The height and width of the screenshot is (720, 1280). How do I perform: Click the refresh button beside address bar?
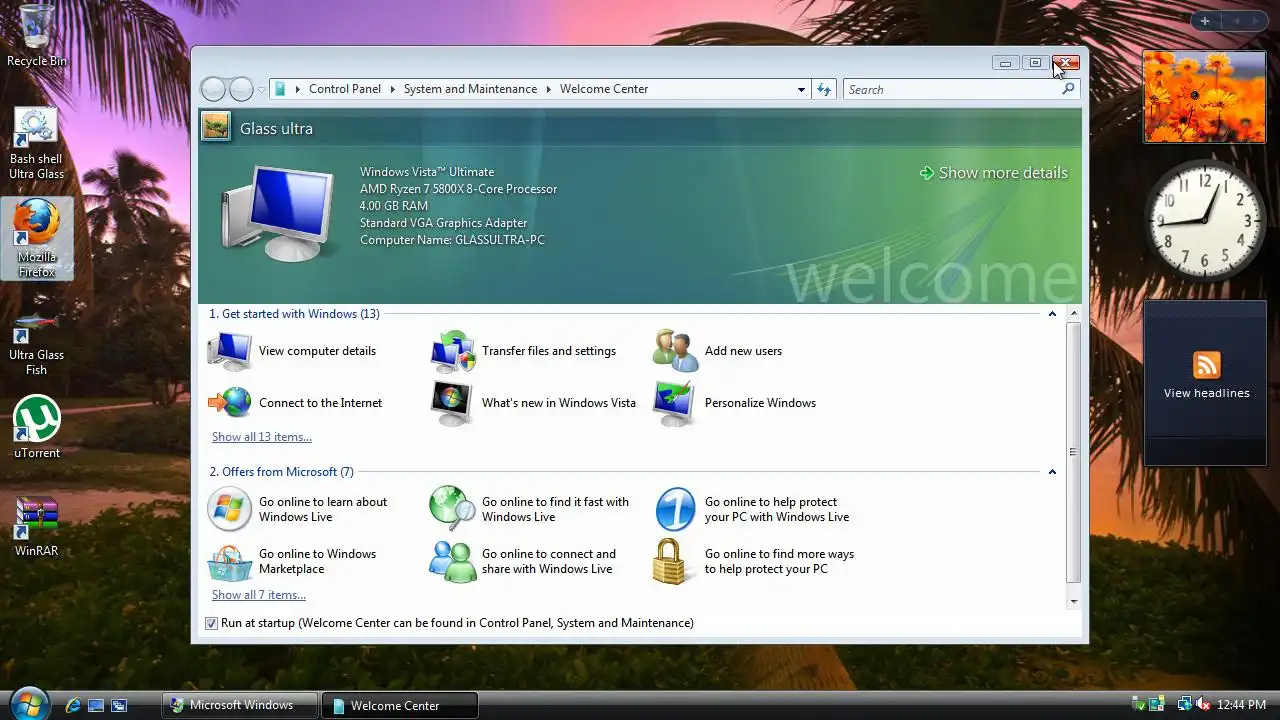coord(824,89)
